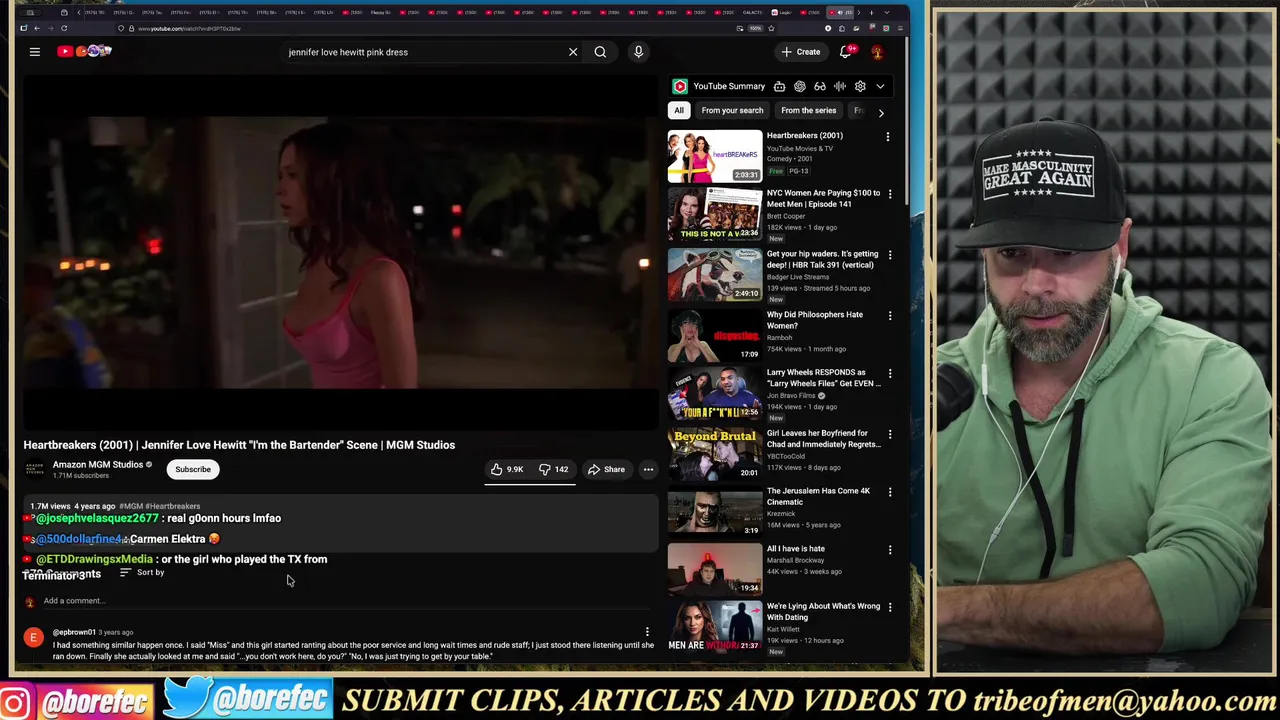The height and width of the screenshot is (720, 1280).
Task: Open options for Get your hip waders
Action: click(888, 255)
